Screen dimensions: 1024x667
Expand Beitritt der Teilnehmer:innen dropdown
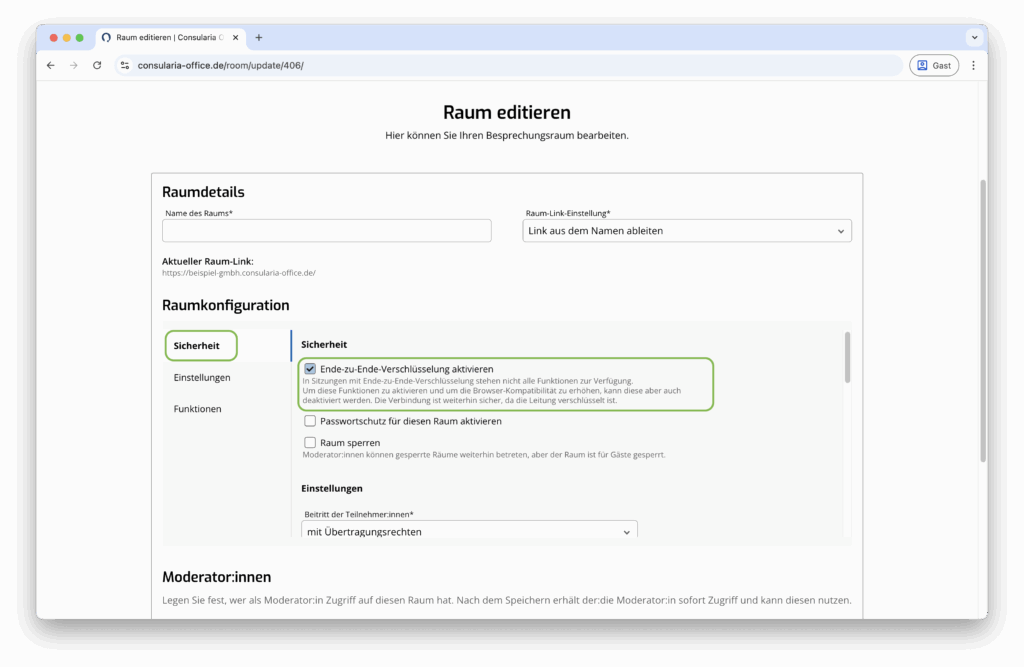(469, 532)
